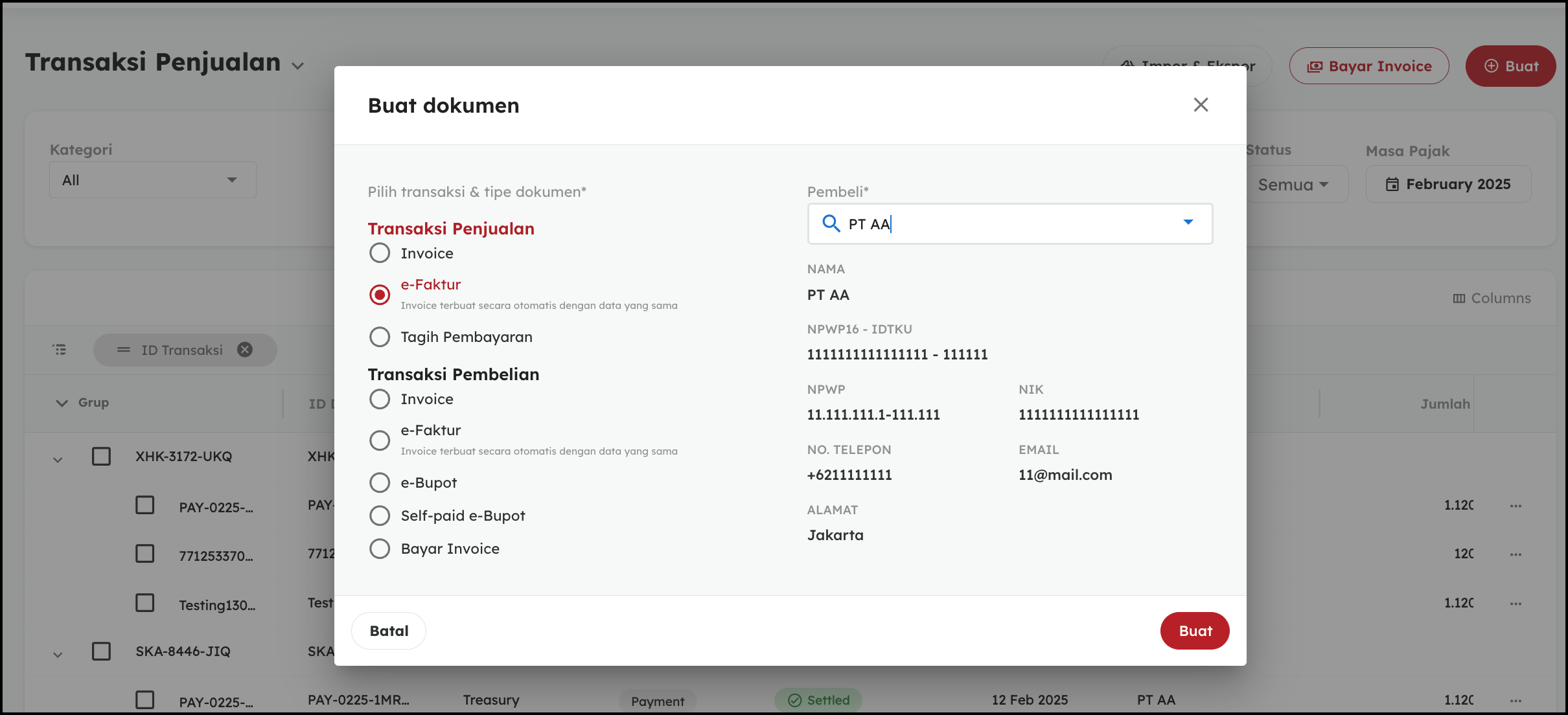
Task: Click the calendar icon in Masa Pajak
Action: pos(1392,185)
